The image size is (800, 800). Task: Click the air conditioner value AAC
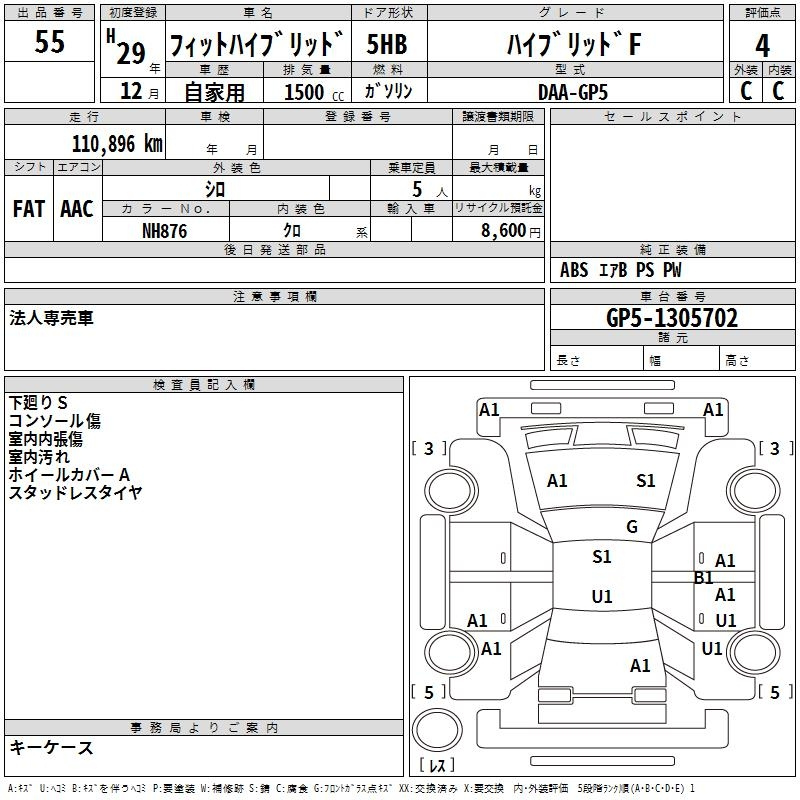[77, 209]
